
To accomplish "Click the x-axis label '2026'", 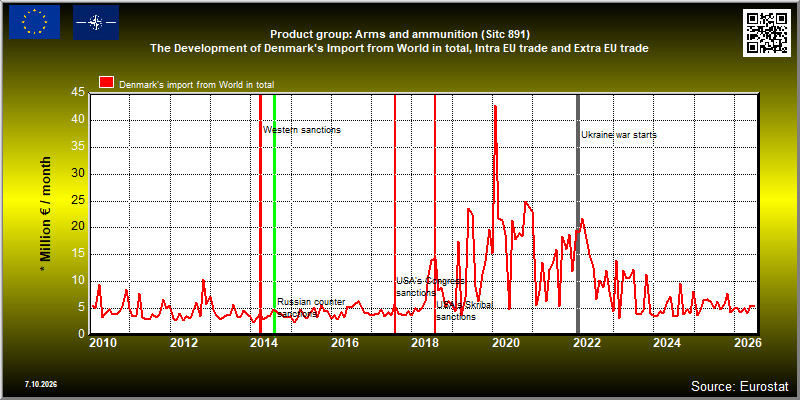I will pyautogui.click(x=748, y=343).
